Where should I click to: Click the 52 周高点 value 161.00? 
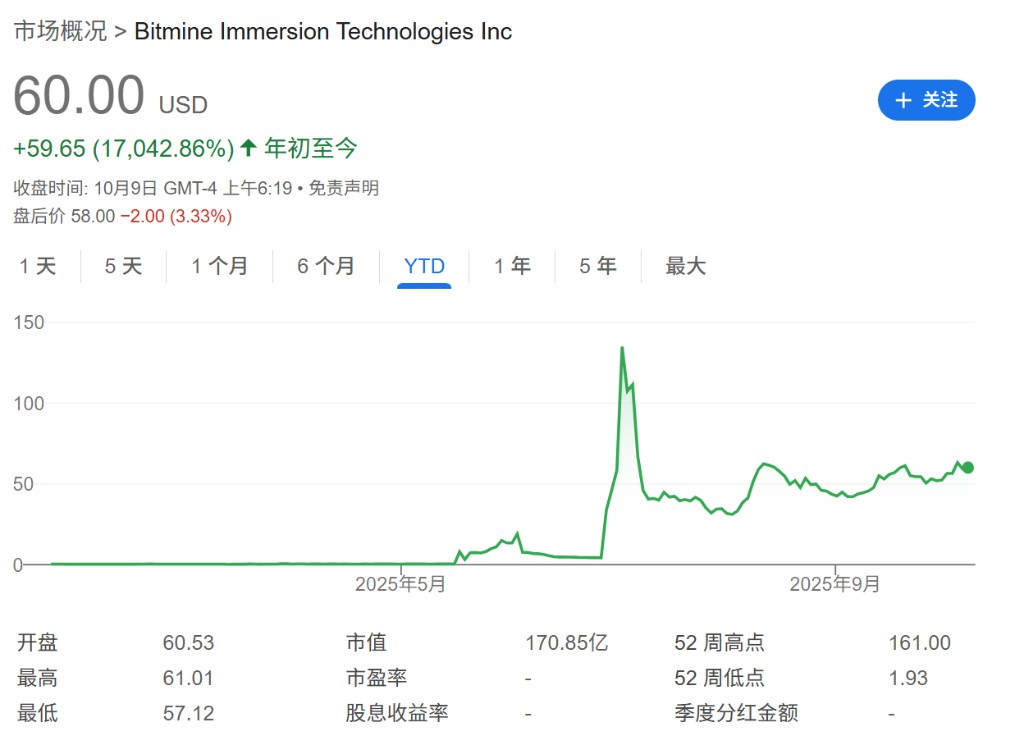(919, 643)
